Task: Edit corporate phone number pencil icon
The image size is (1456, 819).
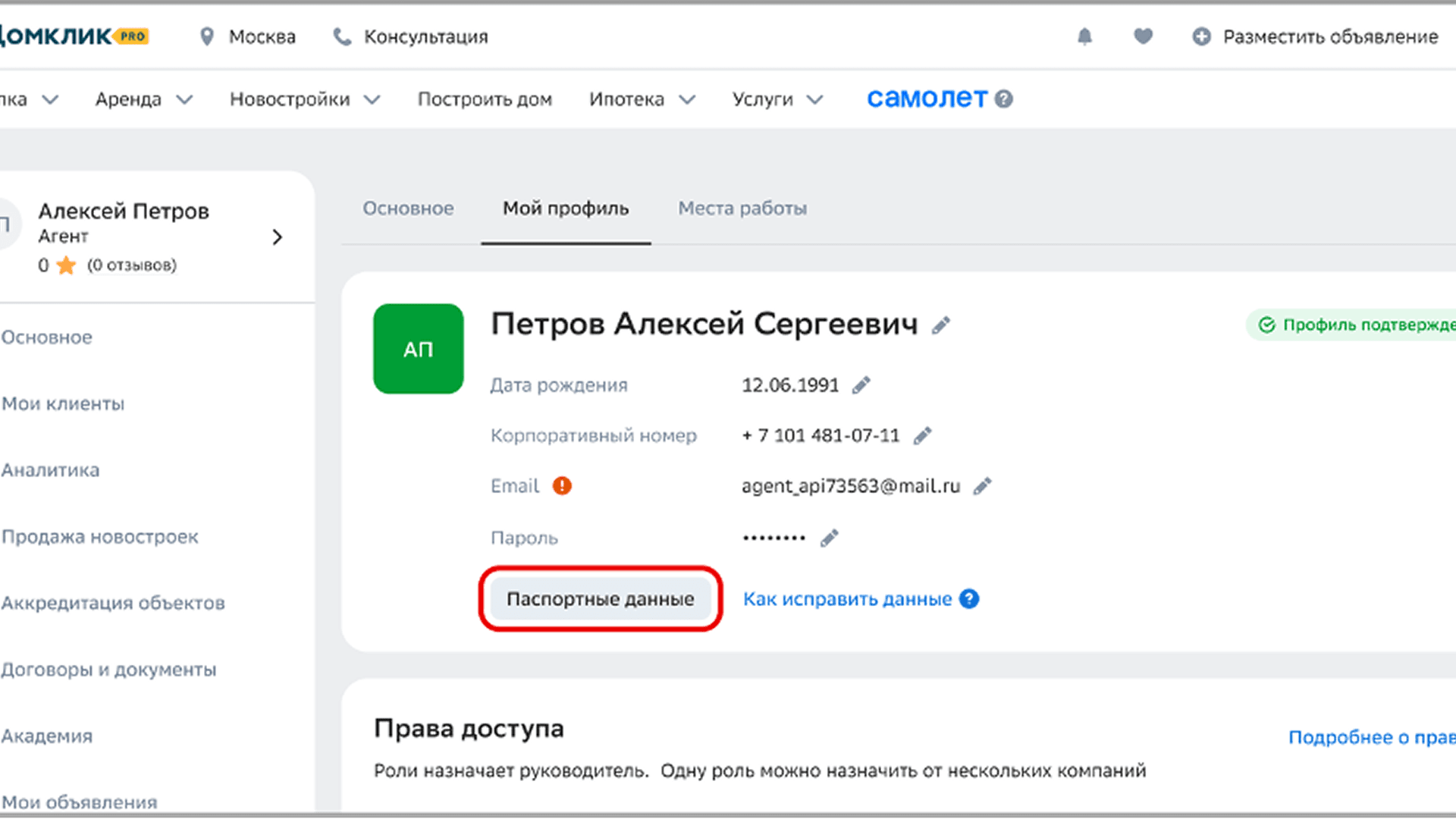Action: coord(922,436)
